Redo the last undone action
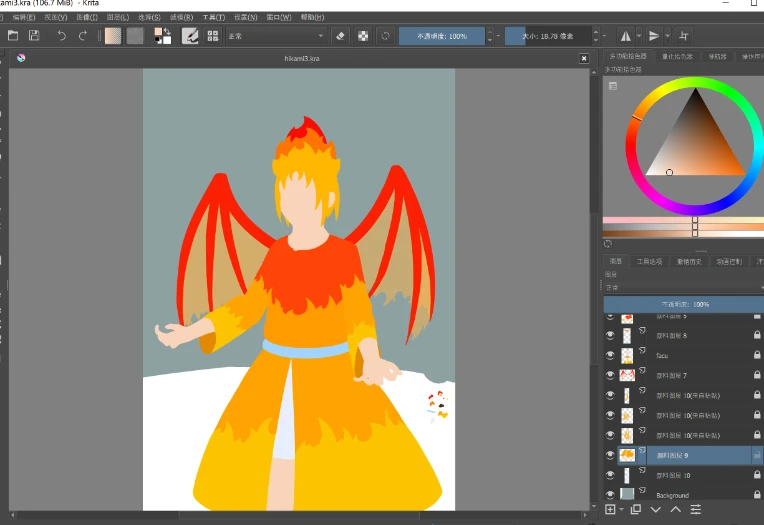Viewport: 764px width, 525px height. 83,36
